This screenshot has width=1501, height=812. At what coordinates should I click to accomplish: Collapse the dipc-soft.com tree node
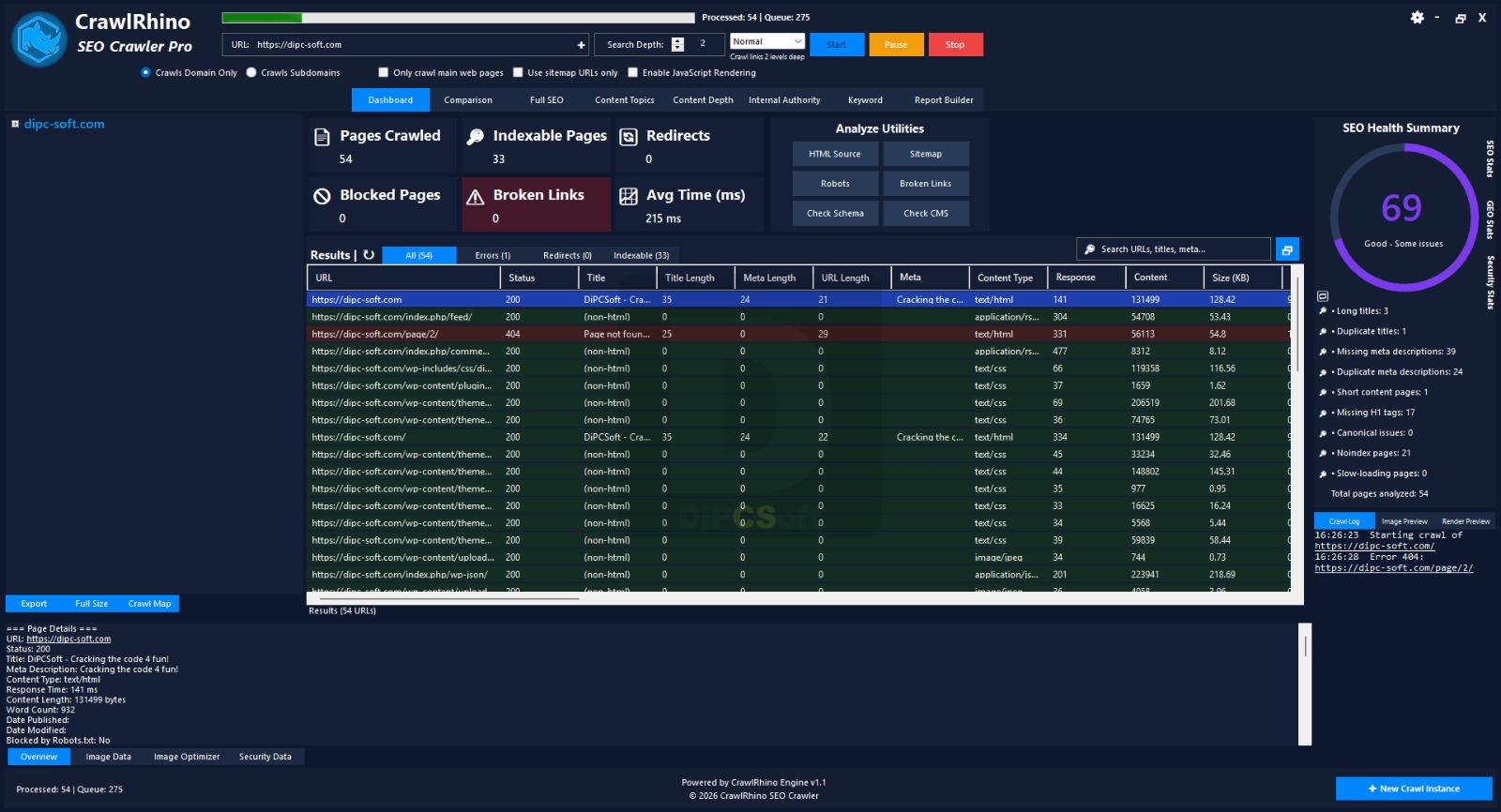coord(15,124)
